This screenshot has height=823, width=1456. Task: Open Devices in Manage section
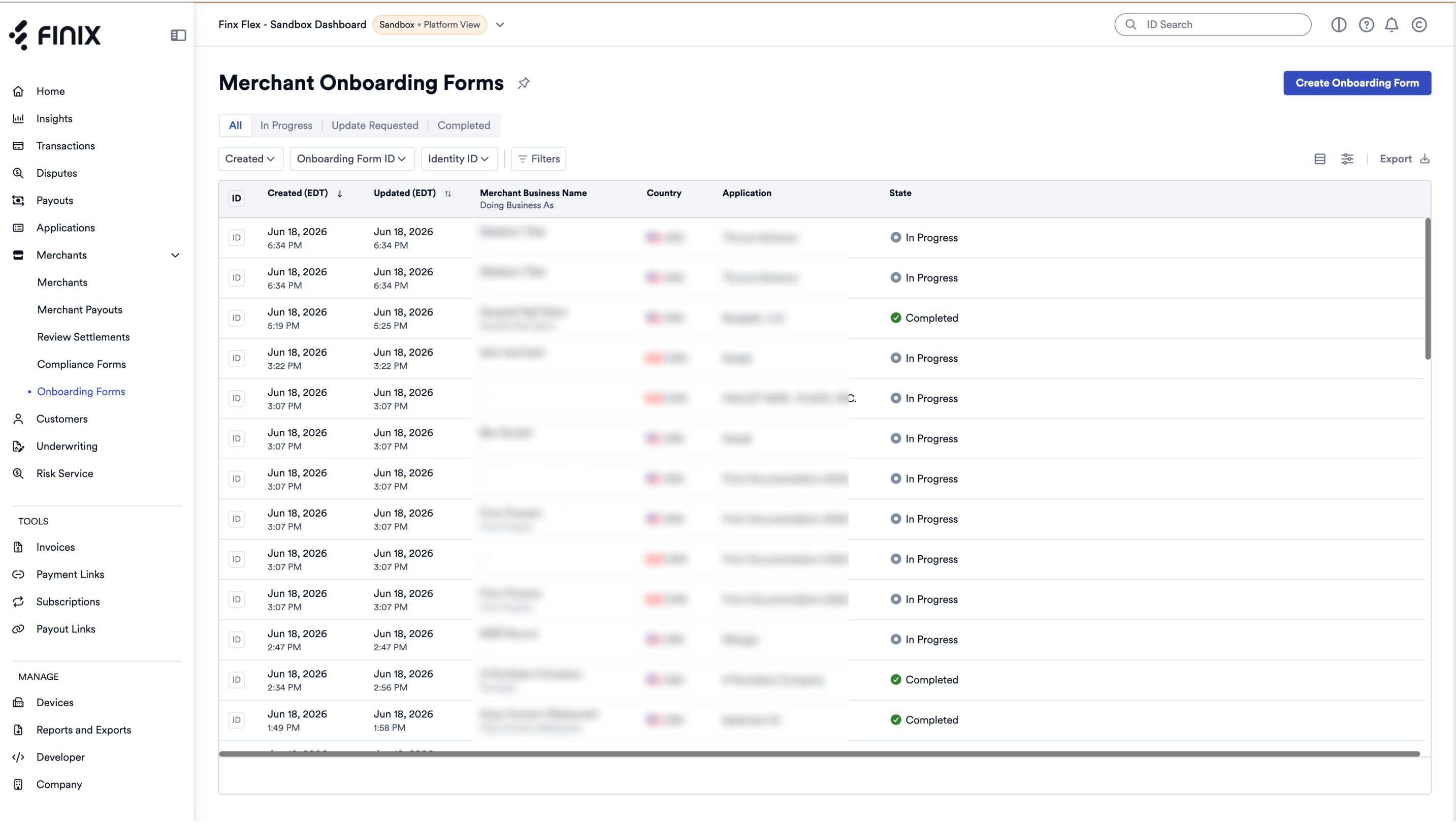tap(55, 703)
